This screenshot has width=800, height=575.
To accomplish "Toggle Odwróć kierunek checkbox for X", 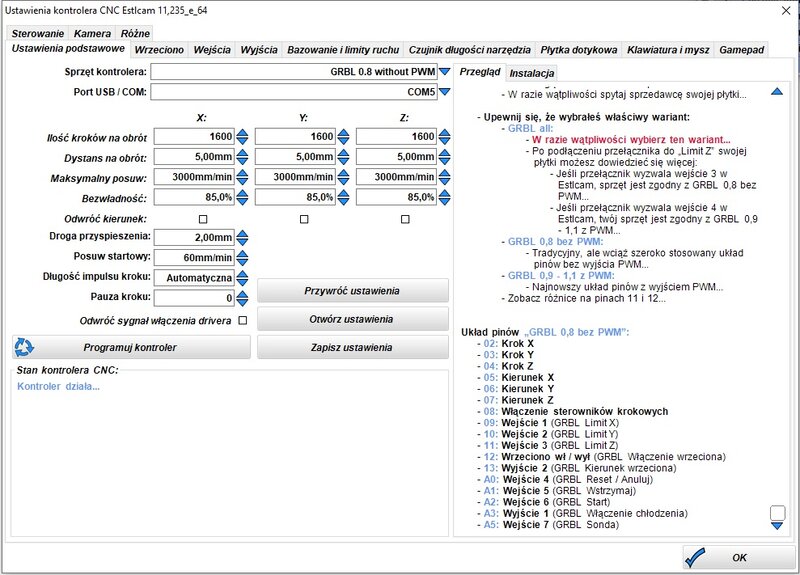I will click(x=203, y=219).
